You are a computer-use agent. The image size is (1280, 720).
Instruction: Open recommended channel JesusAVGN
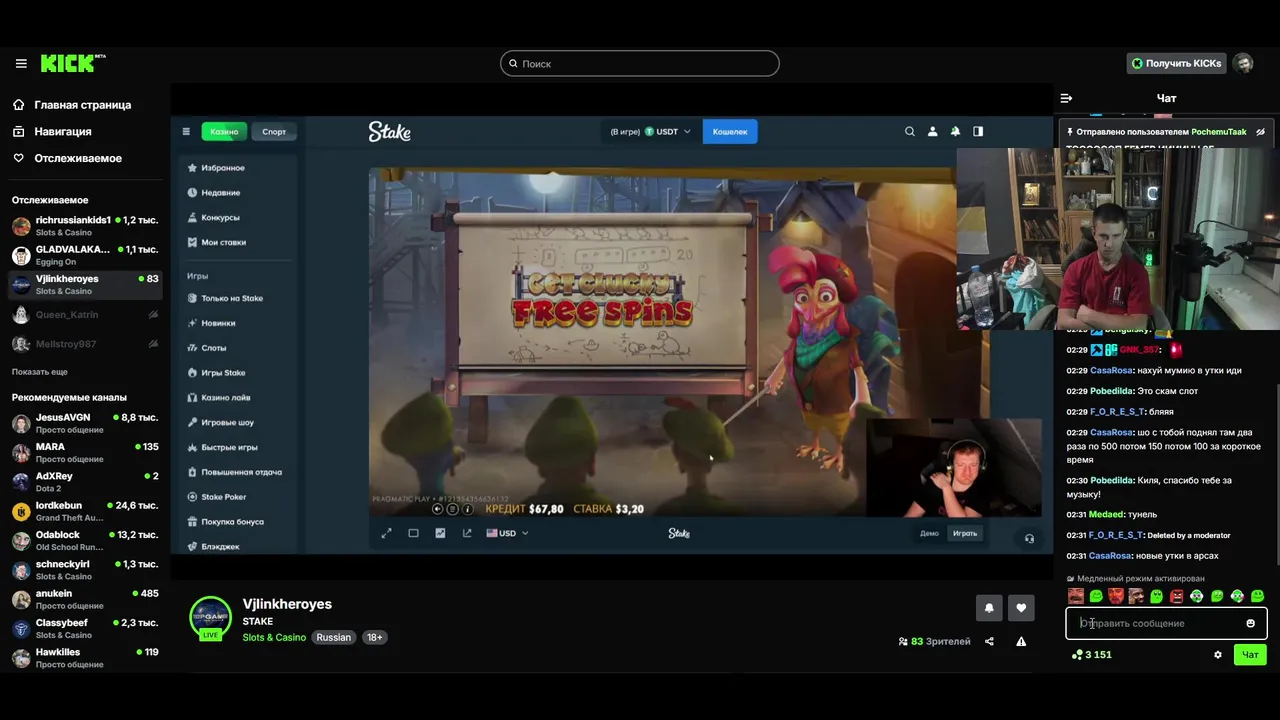pyautogui.click(x=85, y=423)
